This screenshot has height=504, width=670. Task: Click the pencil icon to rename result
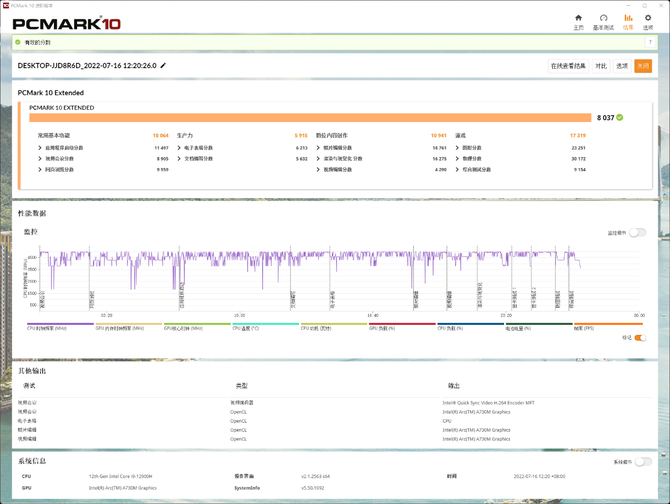pyautogui.click(x=164, y=66)
